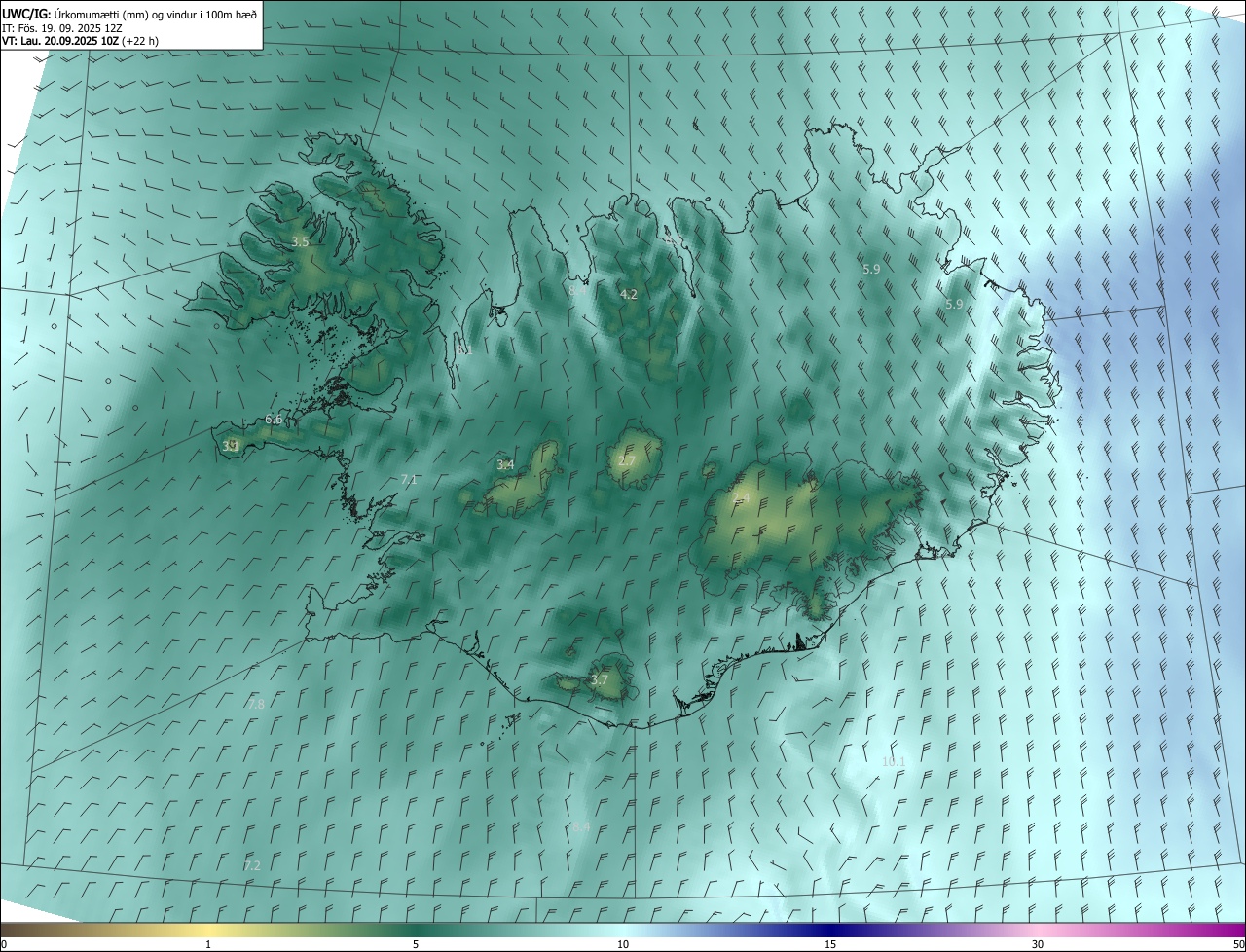Click the 7.1 map value
Screen dimensions: 1246x952
[409, 479]
